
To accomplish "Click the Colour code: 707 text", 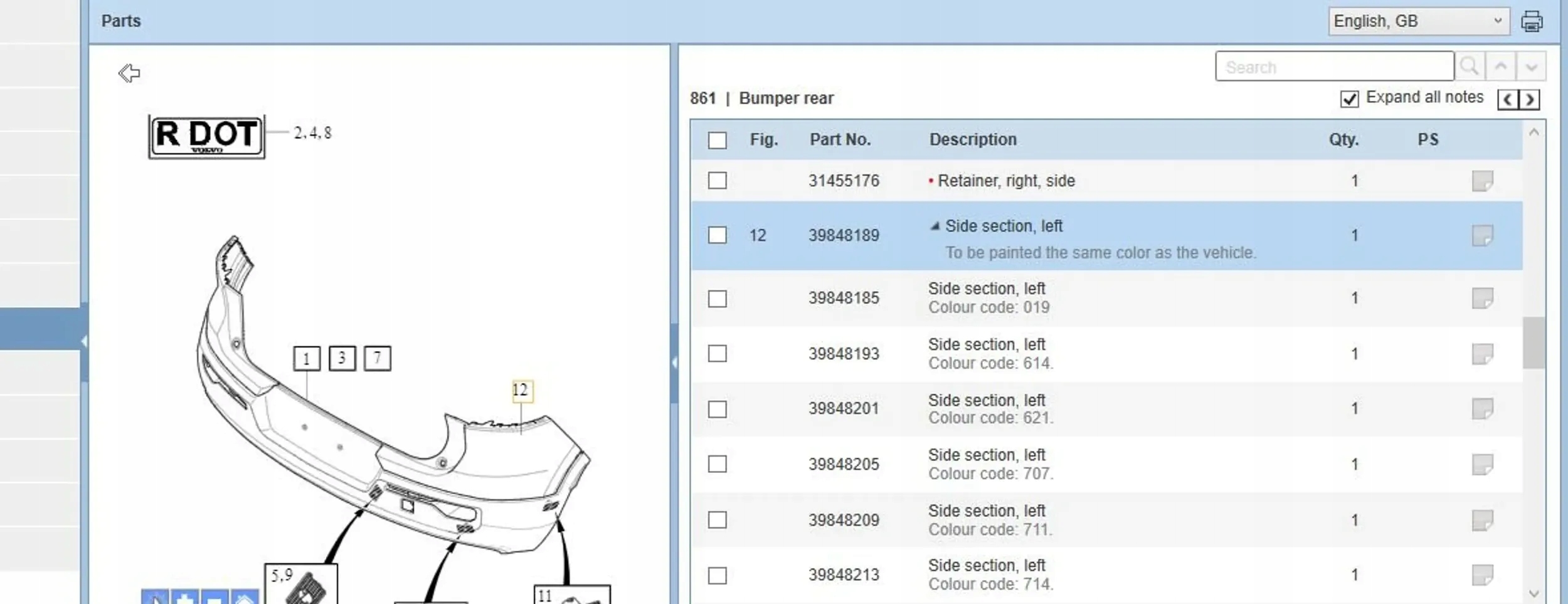I will pyautogui.click(x=990, y=474).
